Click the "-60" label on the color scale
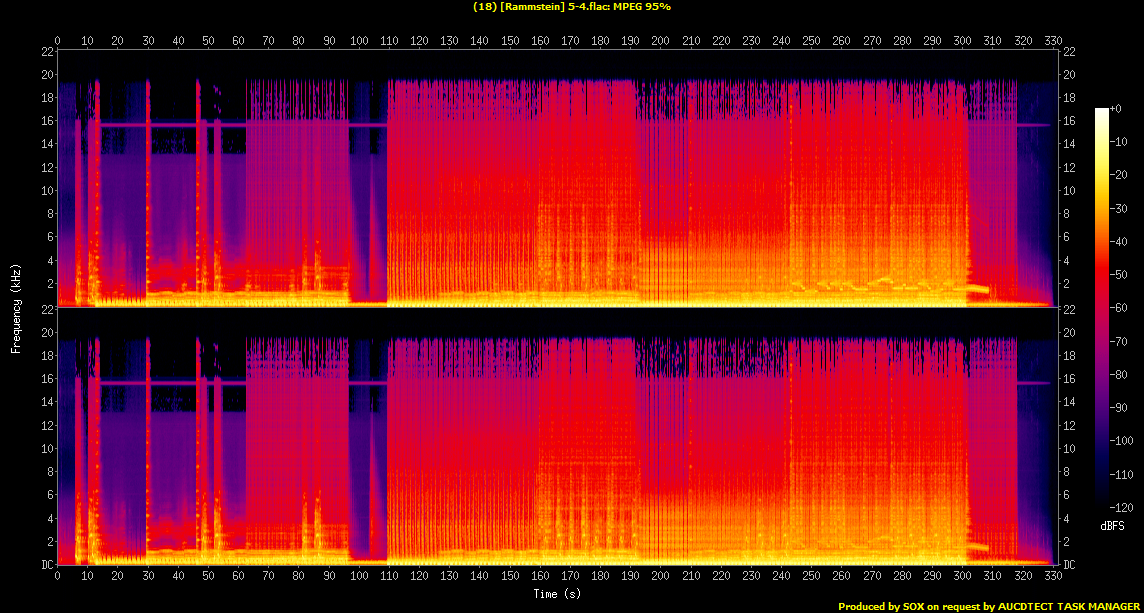1144x613 pixels. click(1118, 309)
